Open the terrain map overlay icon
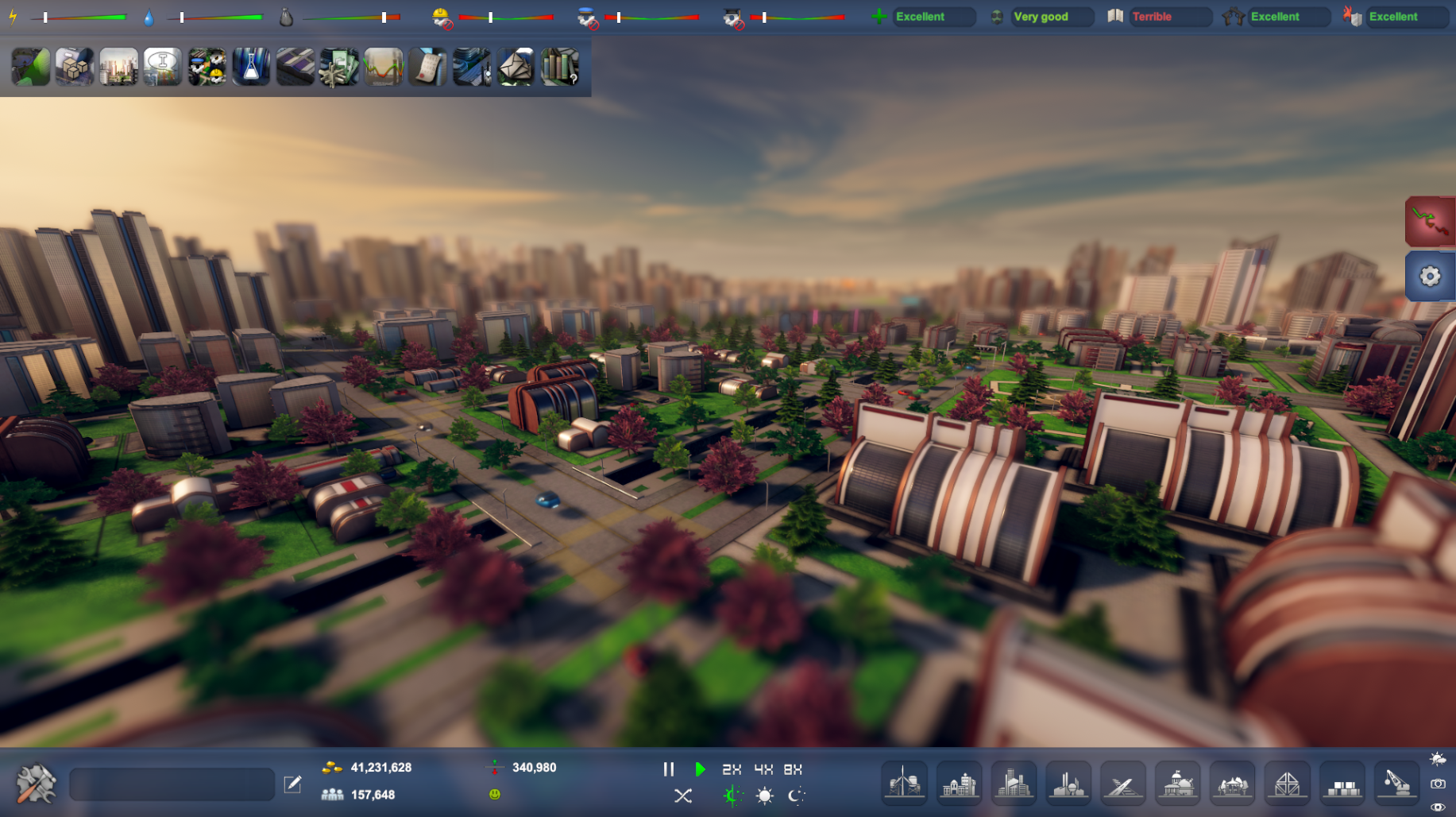 tap(31, 67)
